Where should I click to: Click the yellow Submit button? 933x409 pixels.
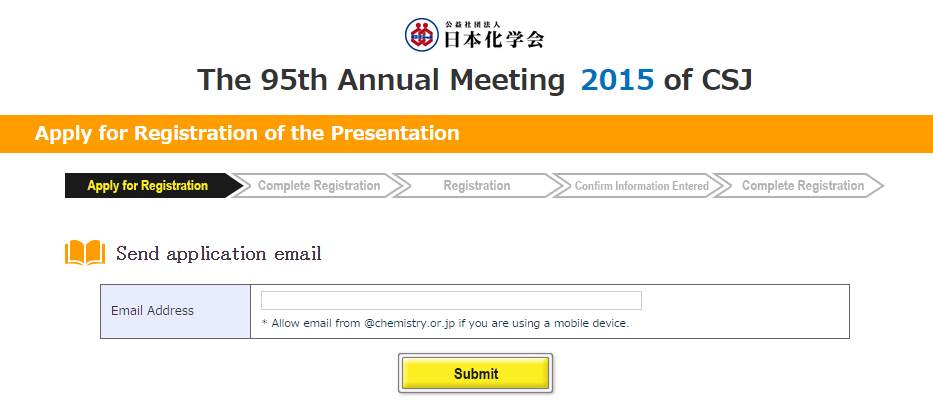[475, 373]
